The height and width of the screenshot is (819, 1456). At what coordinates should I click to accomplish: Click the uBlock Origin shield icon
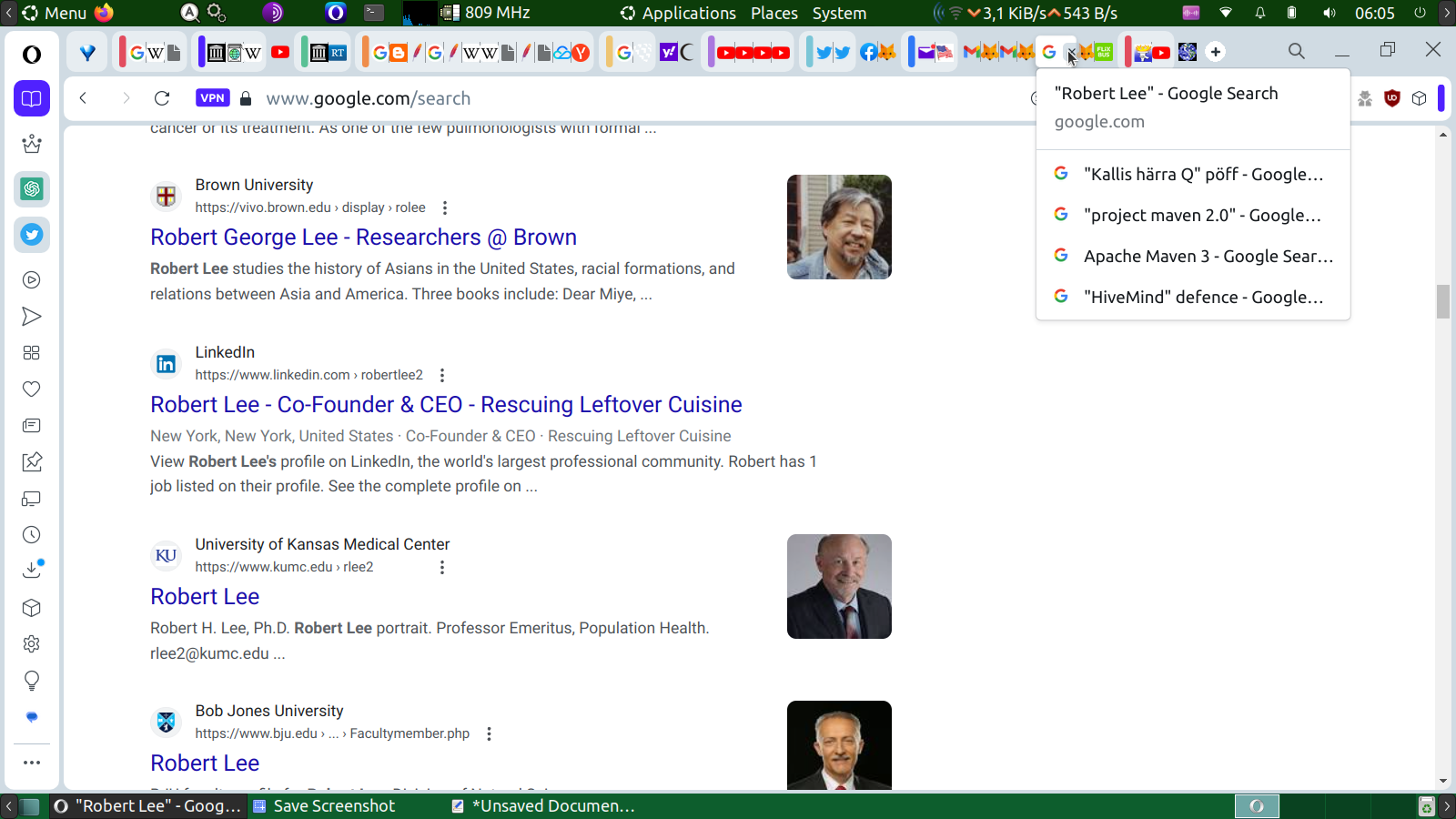pyautogui.click(x=1391, y=98)
